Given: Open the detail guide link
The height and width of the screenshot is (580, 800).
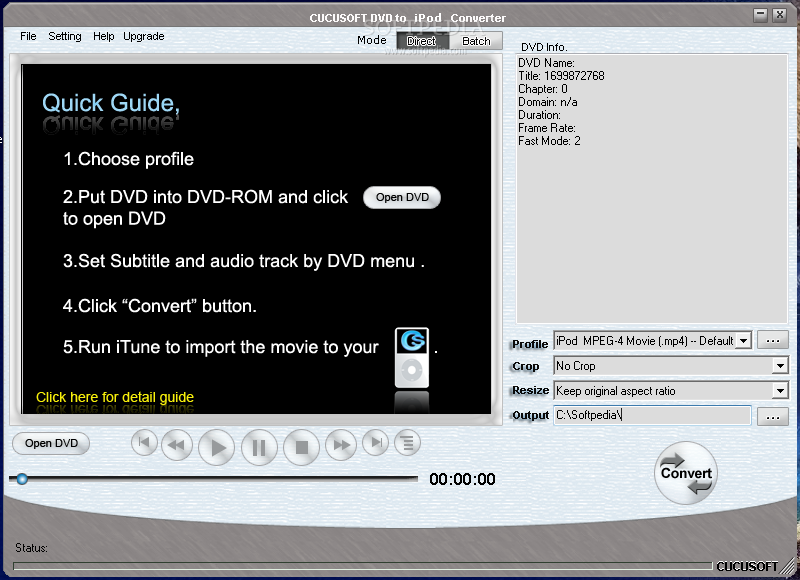Looking at the screenshot, I should [x=115, y=397].
